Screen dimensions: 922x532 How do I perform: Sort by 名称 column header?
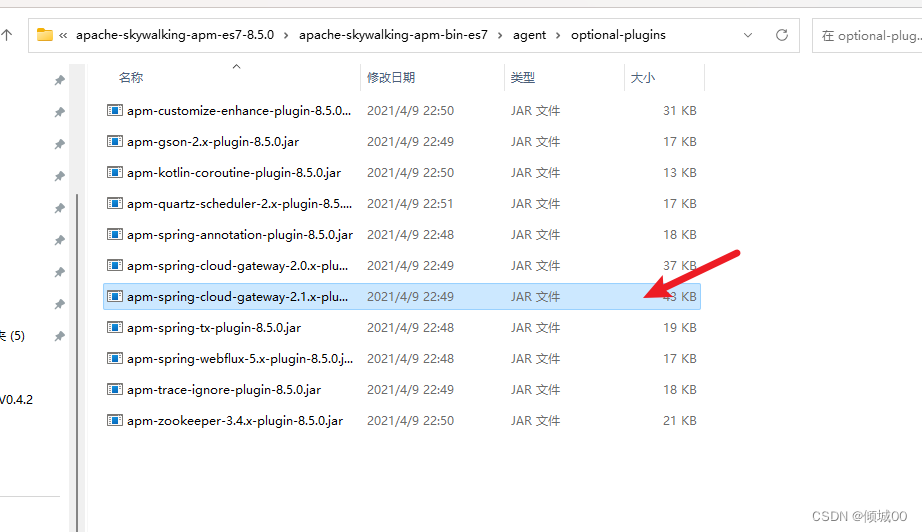coord(131,78)
